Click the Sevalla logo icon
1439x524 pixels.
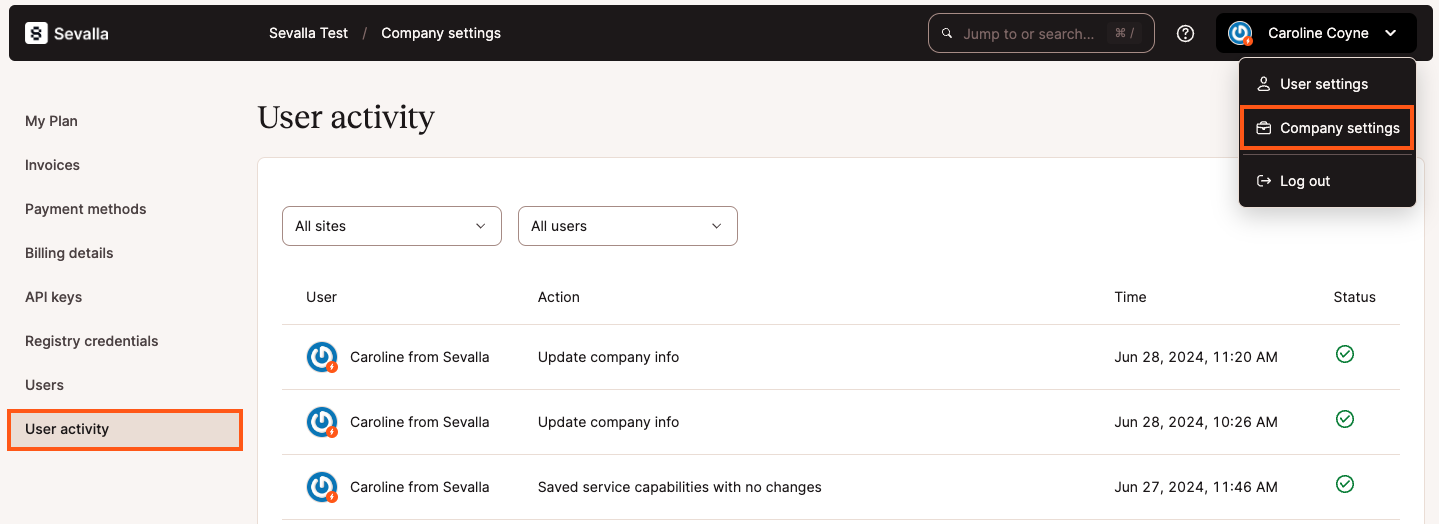coord(37,33)
